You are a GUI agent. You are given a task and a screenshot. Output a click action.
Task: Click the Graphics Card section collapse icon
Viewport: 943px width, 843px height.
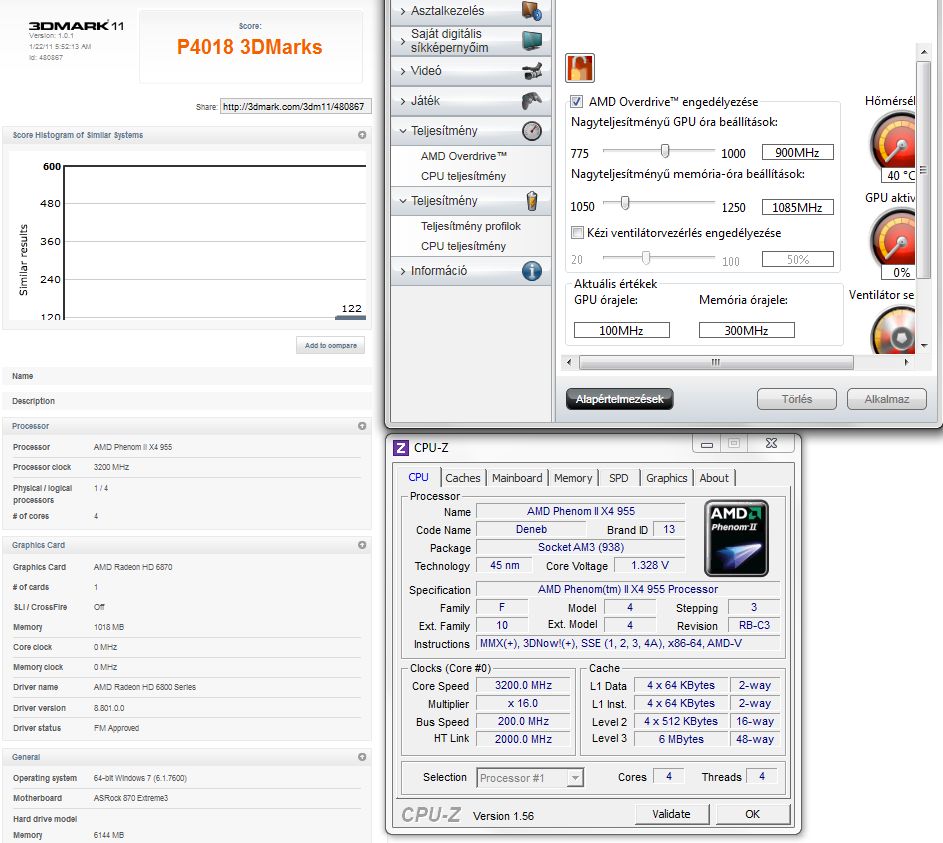tap(362, 545)
